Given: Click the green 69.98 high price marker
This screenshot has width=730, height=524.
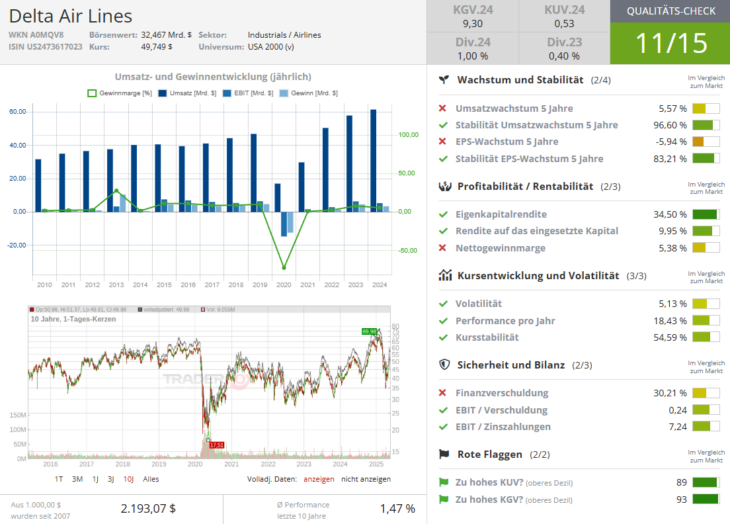Looking at the screenshot, I should coord(369,331).
